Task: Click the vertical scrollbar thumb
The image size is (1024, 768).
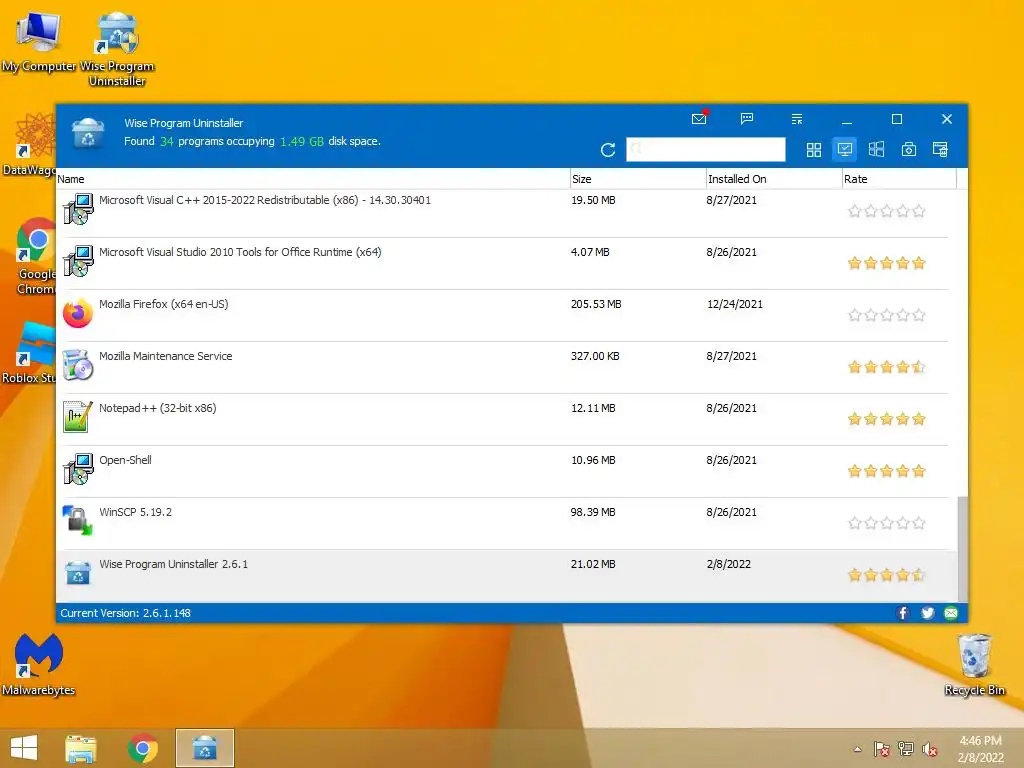Action: point(963,549)
